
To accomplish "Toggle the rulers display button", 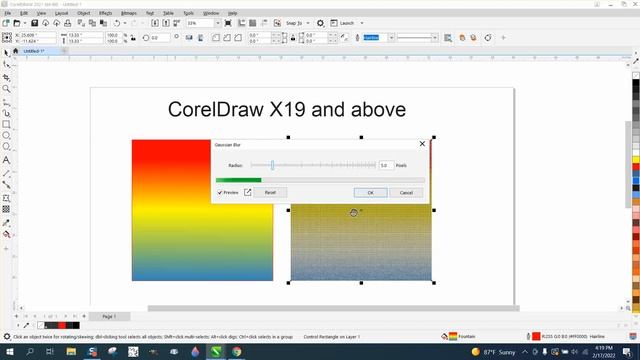I will 242,23.
